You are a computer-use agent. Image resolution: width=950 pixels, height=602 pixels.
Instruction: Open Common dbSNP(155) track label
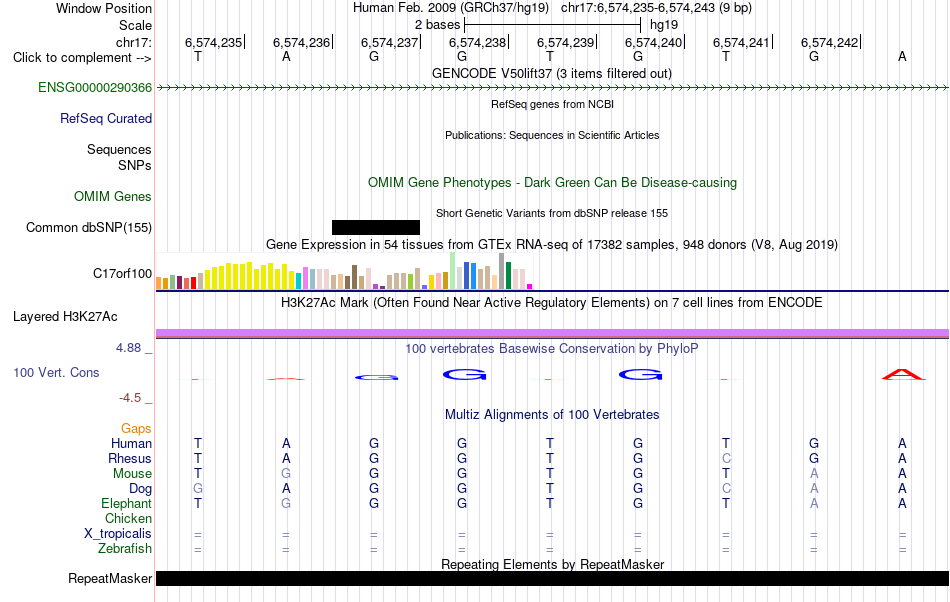(x=88, y=228)
